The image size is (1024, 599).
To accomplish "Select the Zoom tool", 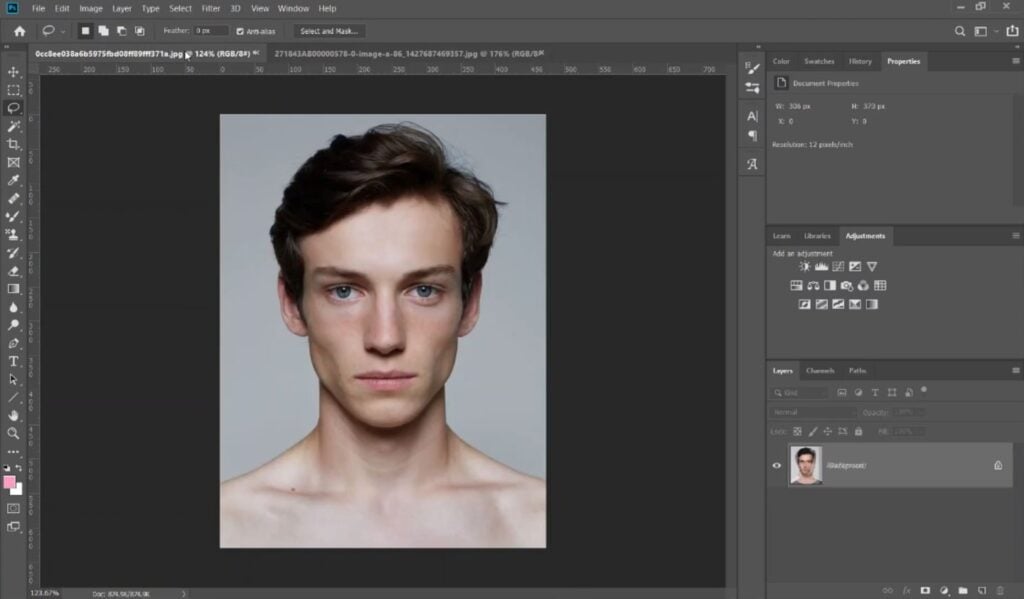I will tap(13, 433).
